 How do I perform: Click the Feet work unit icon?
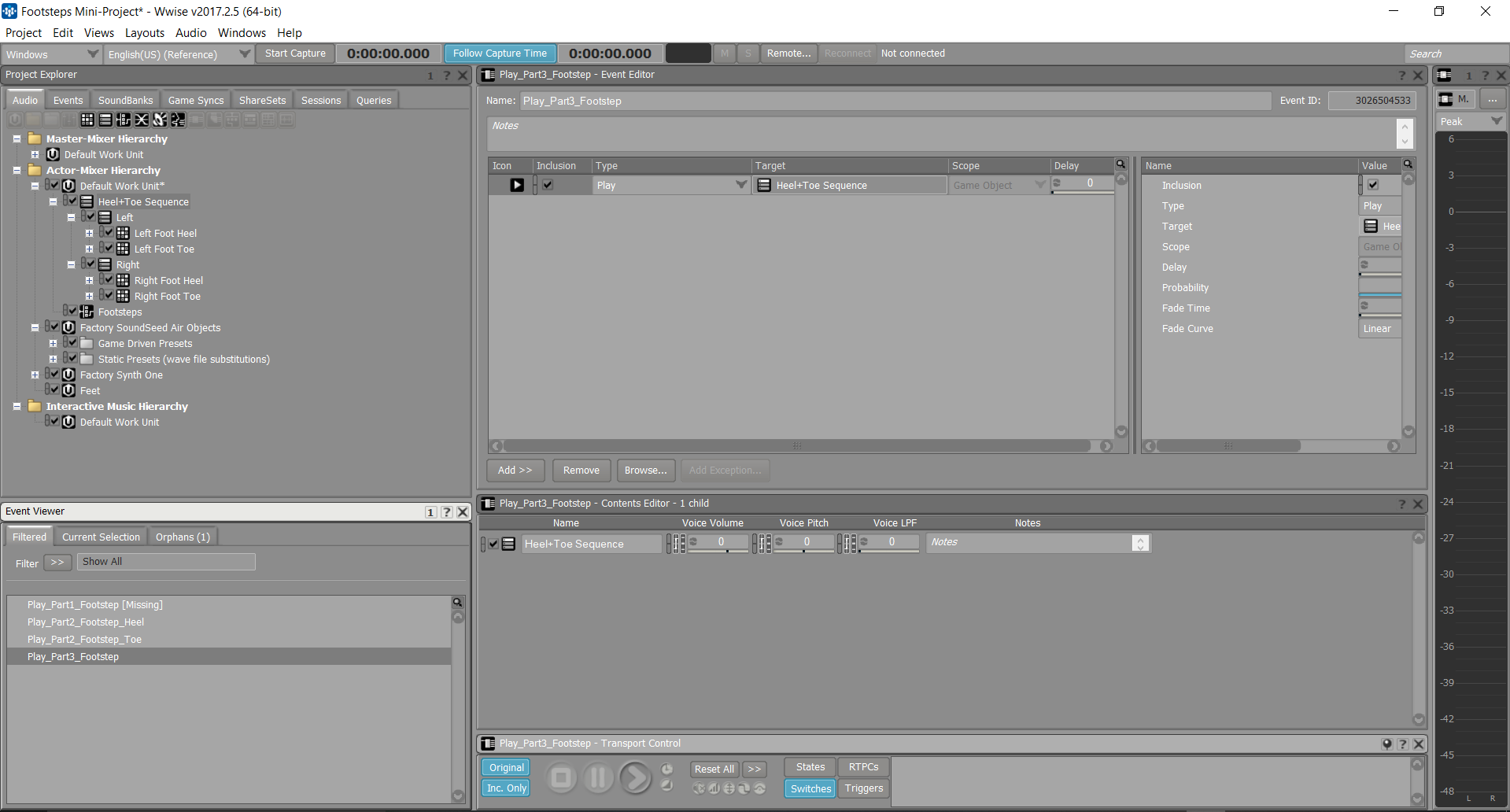click(68, 390)
